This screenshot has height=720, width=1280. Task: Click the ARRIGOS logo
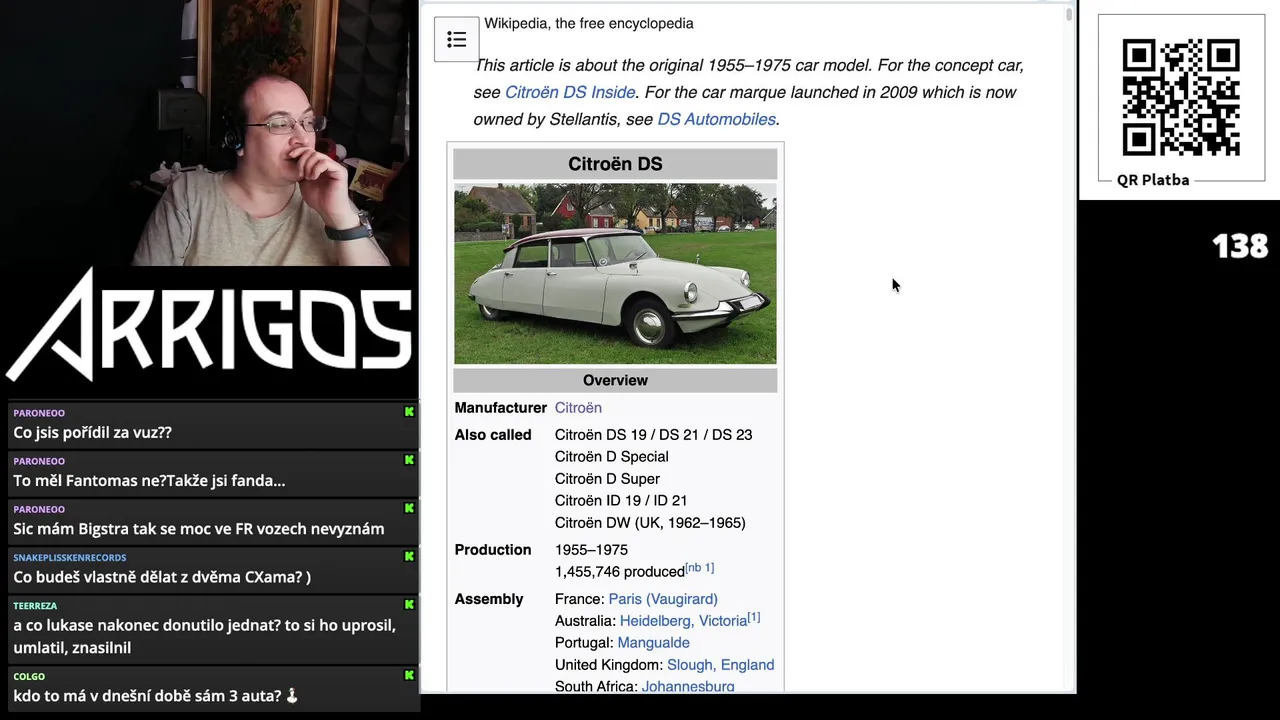coord(209,326)
